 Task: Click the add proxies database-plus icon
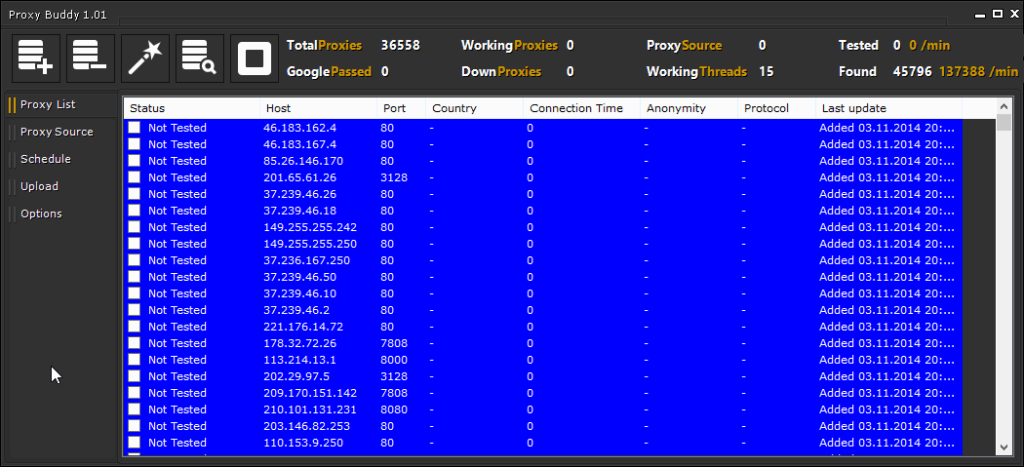(x=36, y=58)
